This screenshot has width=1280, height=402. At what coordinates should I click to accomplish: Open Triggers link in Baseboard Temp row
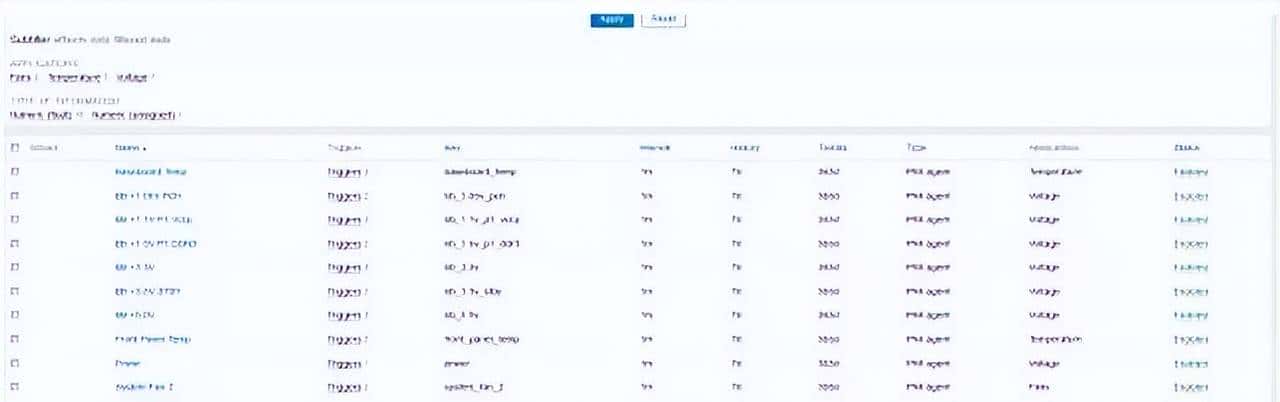[346, 171]
